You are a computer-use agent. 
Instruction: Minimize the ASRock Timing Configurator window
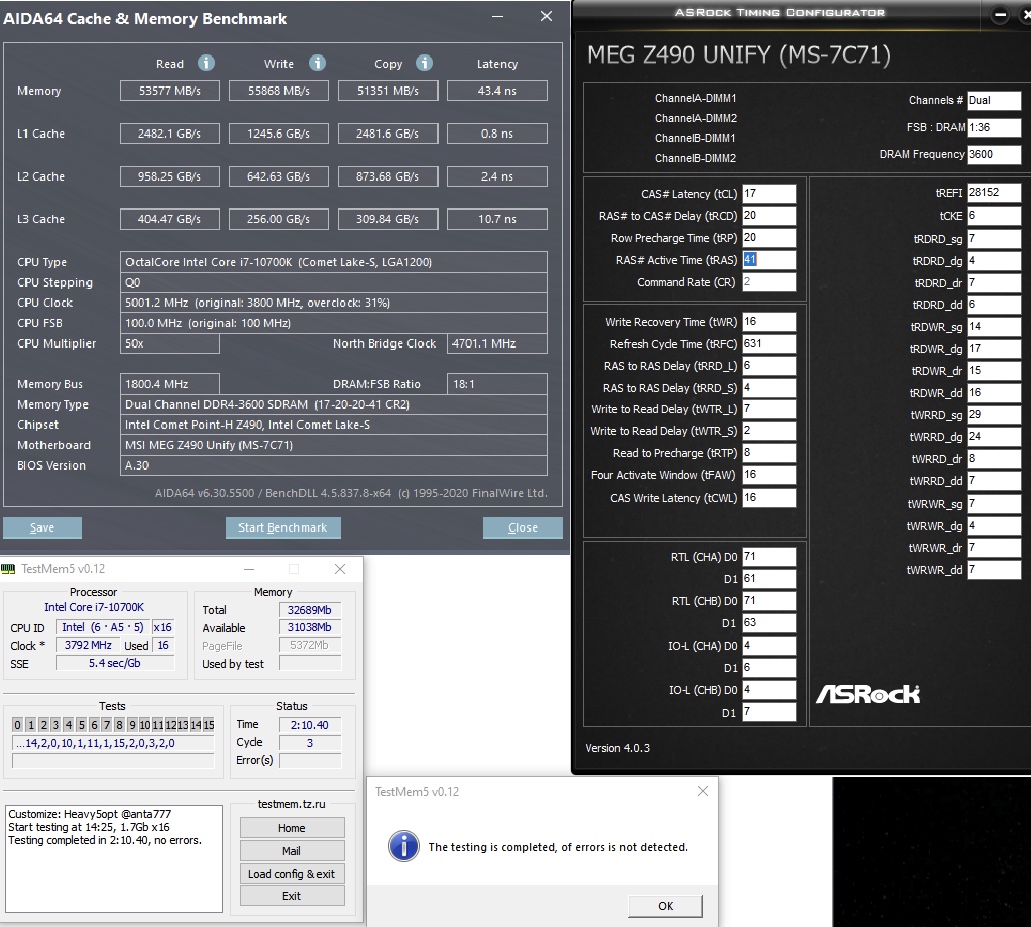pyautogui.click(x=1000, y=14)
